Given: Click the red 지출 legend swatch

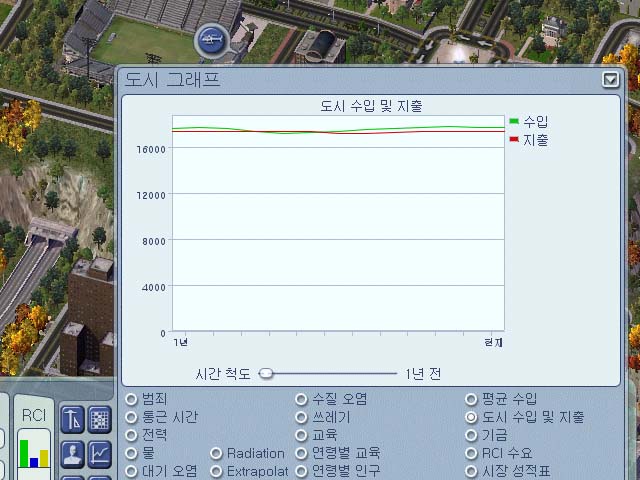Looking at the screenshot, I should pyautogui.click(x=514, y=140).
